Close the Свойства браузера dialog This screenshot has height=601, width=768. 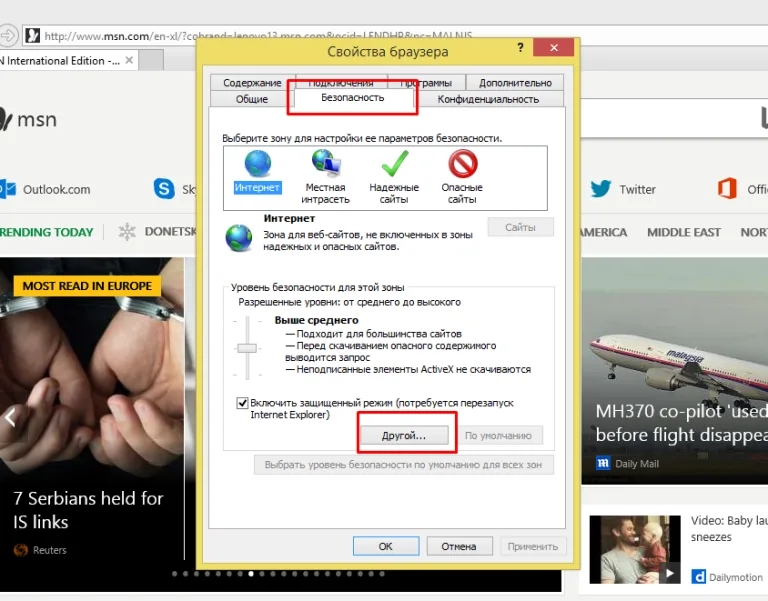554,48
